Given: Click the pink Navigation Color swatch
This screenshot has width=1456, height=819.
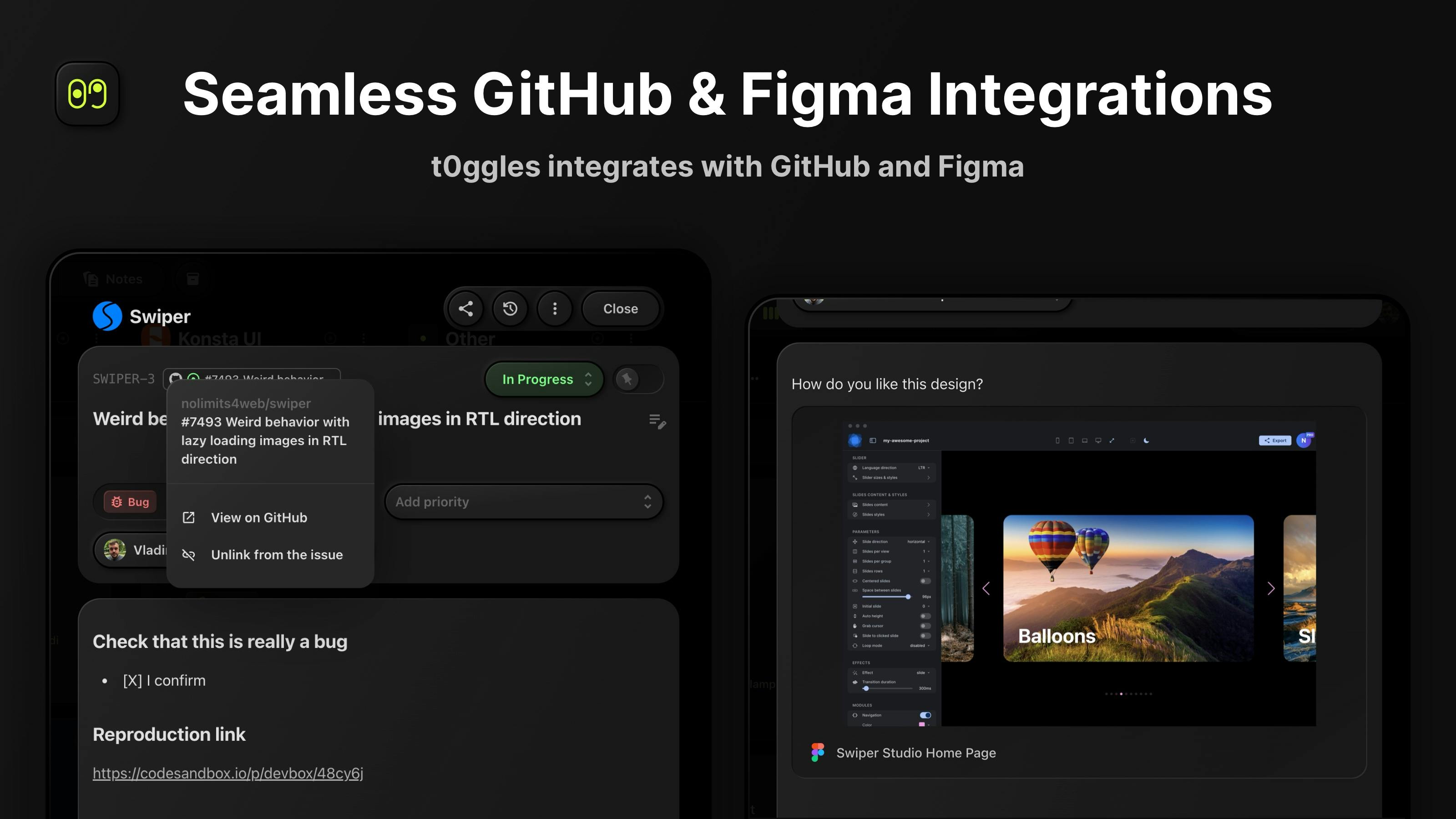Looking at the screenshot, I should pos(922,724).
